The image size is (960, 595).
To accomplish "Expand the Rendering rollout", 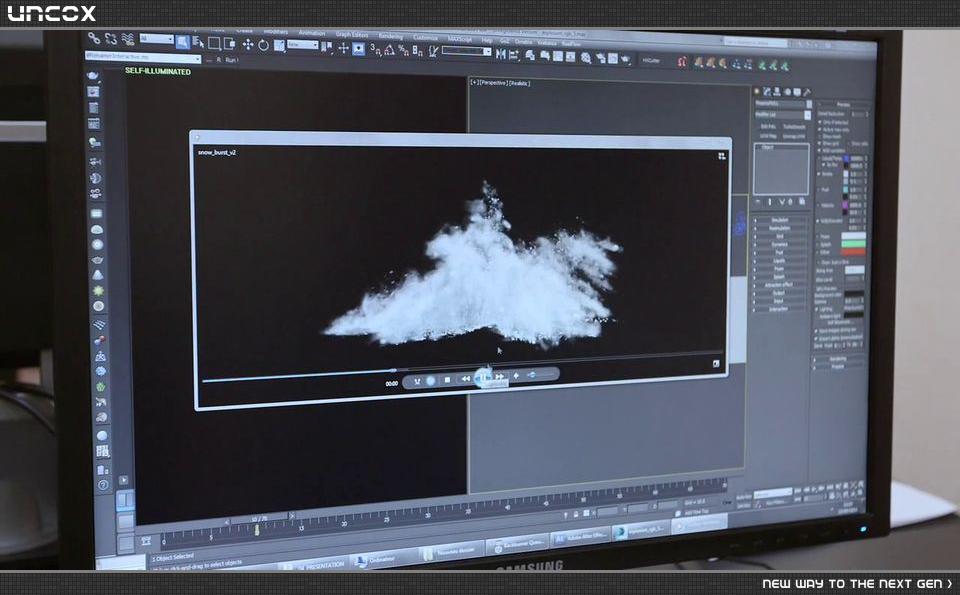I will 838,359.
